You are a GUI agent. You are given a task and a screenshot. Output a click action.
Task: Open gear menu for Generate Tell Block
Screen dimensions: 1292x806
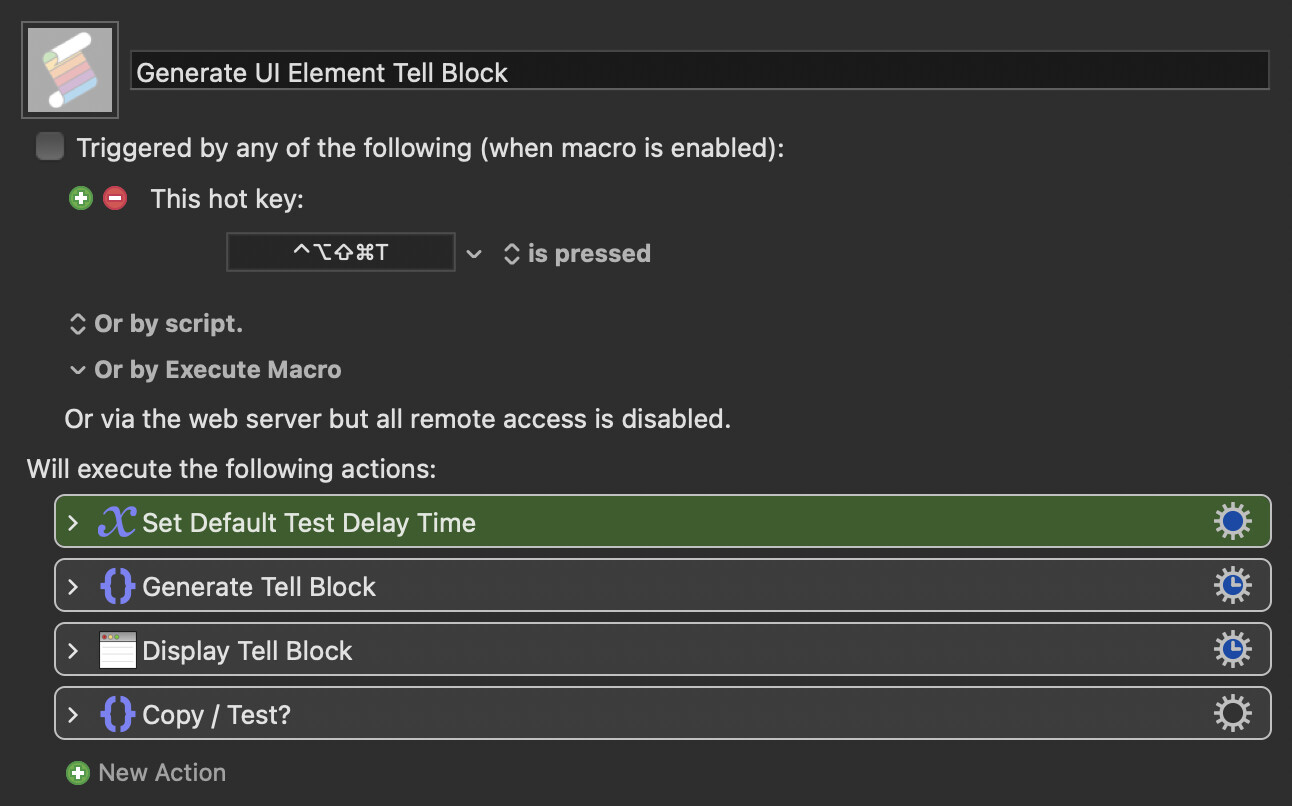[1232, 586]
